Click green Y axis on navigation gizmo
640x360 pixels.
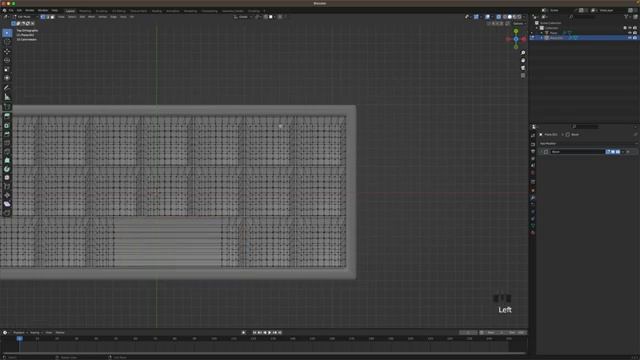coord(516,31)
